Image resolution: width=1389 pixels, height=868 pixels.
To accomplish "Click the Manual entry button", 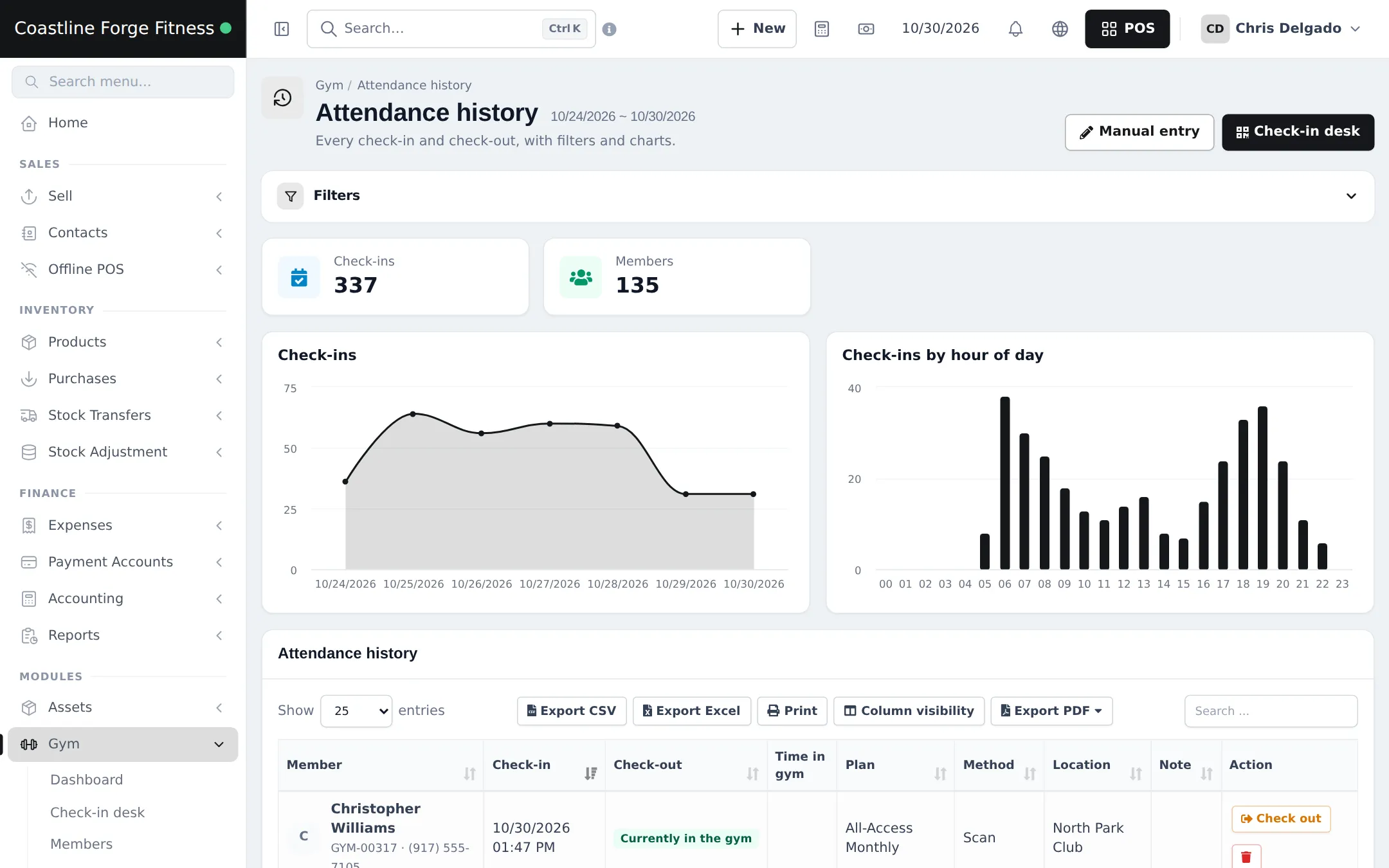I will pos(1139,132).
